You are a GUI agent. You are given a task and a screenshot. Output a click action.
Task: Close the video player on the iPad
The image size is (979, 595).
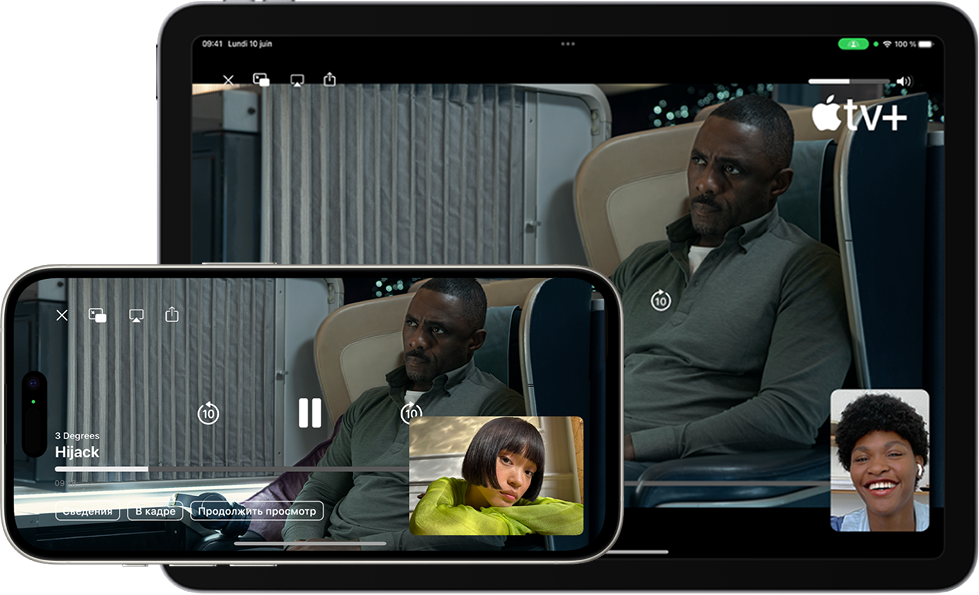229,80
